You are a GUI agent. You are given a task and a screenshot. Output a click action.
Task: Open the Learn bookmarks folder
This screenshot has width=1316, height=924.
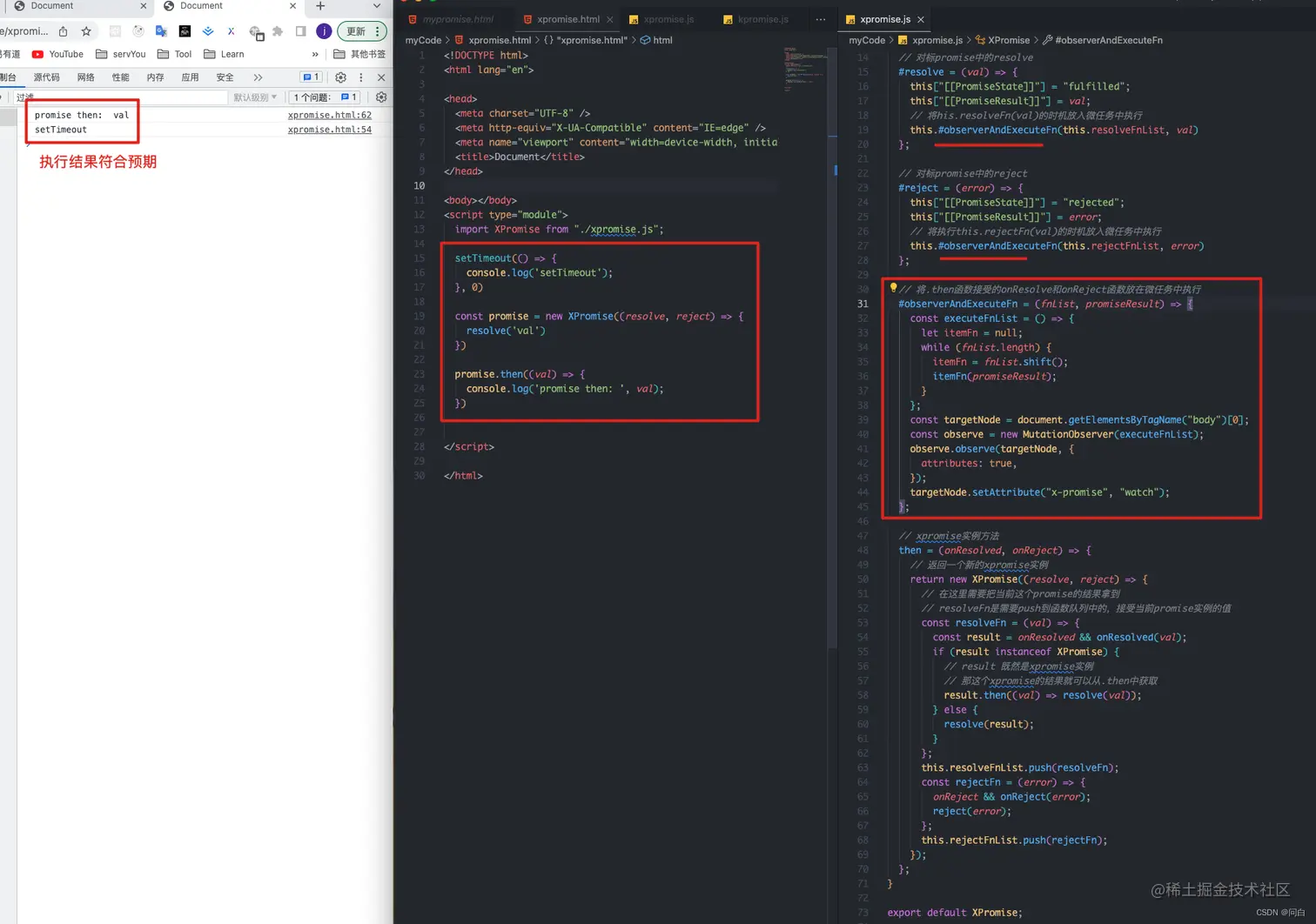point(224,54)
